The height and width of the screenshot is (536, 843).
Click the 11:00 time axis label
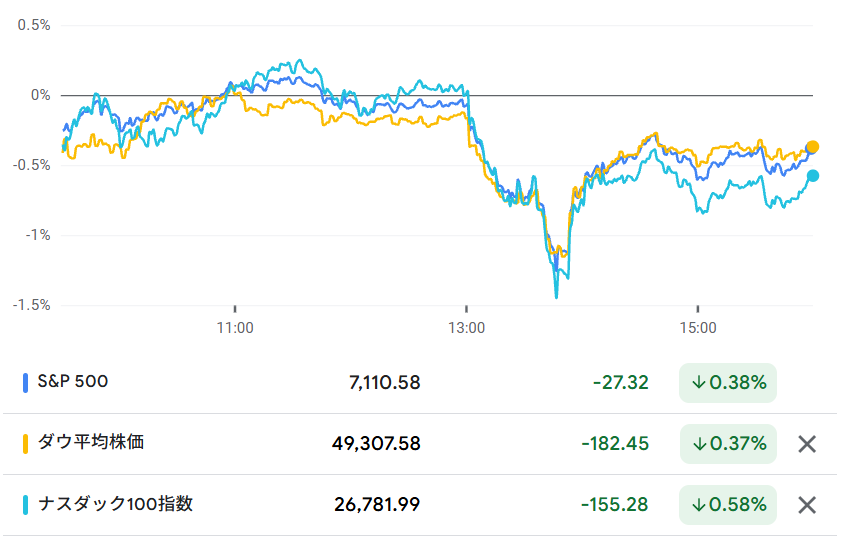coord(235,327)
